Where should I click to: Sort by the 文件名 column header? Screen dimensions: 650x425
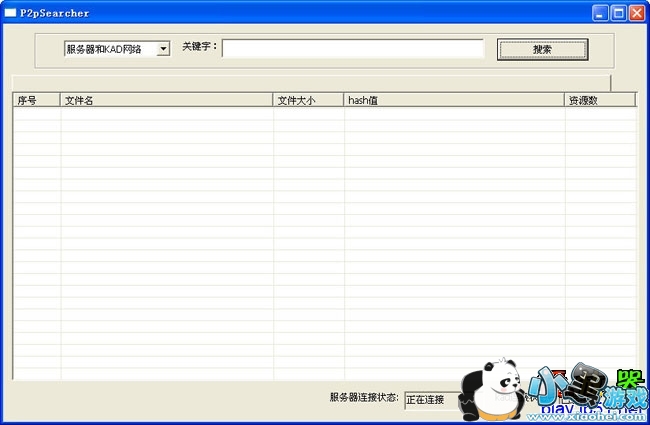(166, 100)
